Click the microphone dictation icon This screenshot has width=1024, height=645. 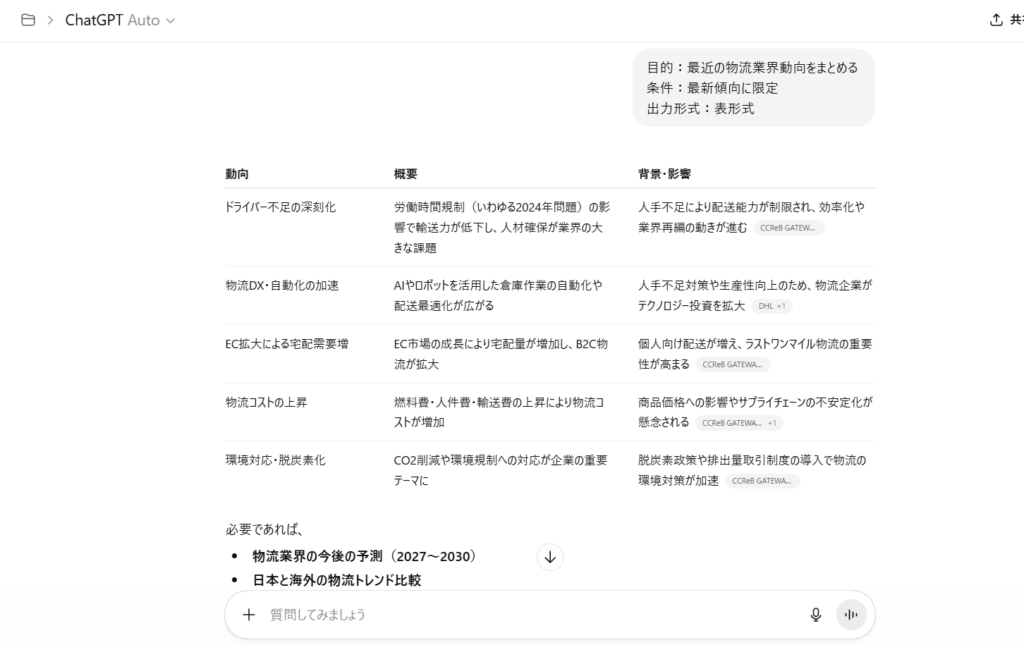815,615
